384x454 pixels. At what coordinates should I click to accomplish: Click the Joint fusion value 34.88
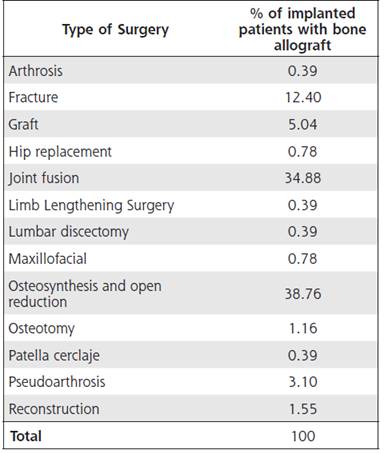[x=303, y=178]
